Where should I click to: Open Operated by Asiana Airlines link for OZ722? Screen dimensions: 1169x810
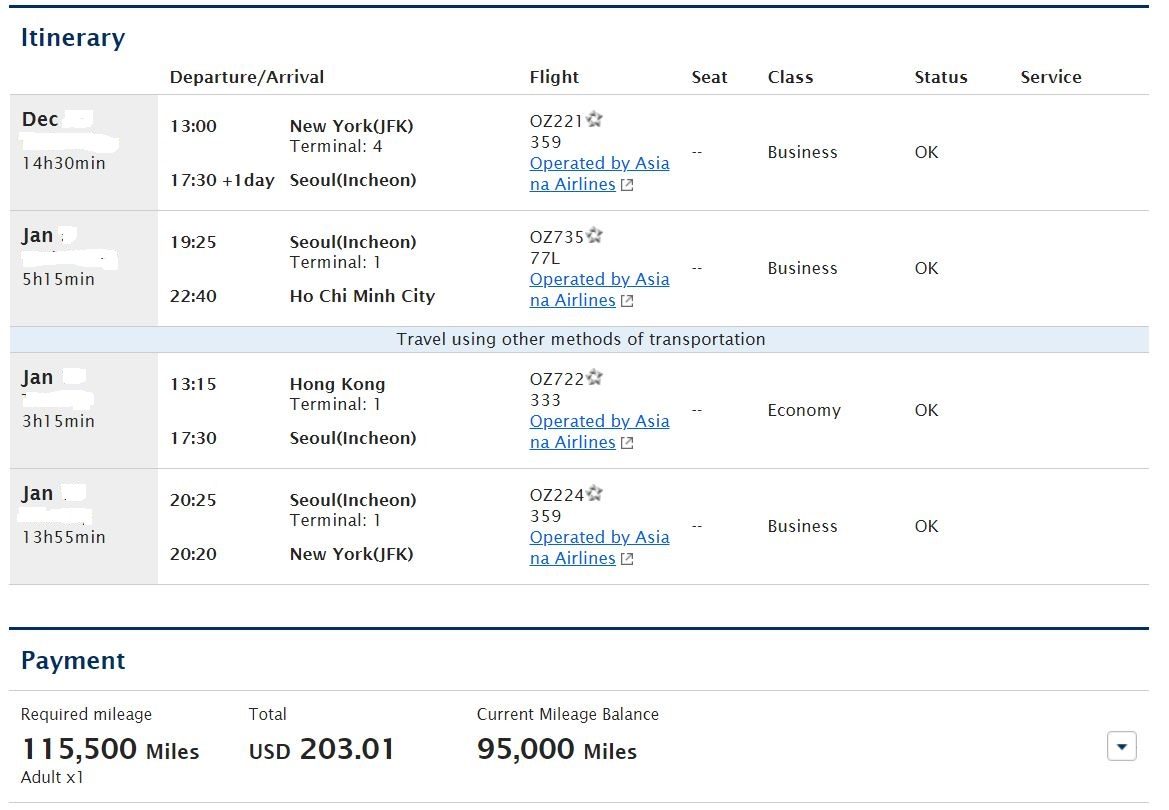tap(599, 432)
